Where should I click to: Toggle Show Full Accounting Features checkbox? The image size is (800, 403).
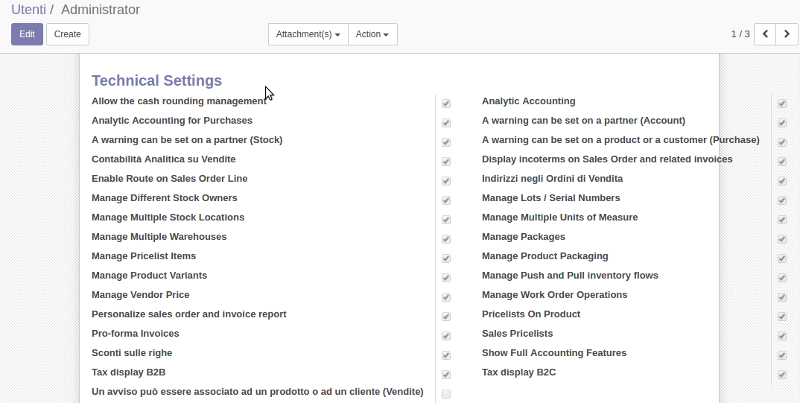[x=782, y=356]
